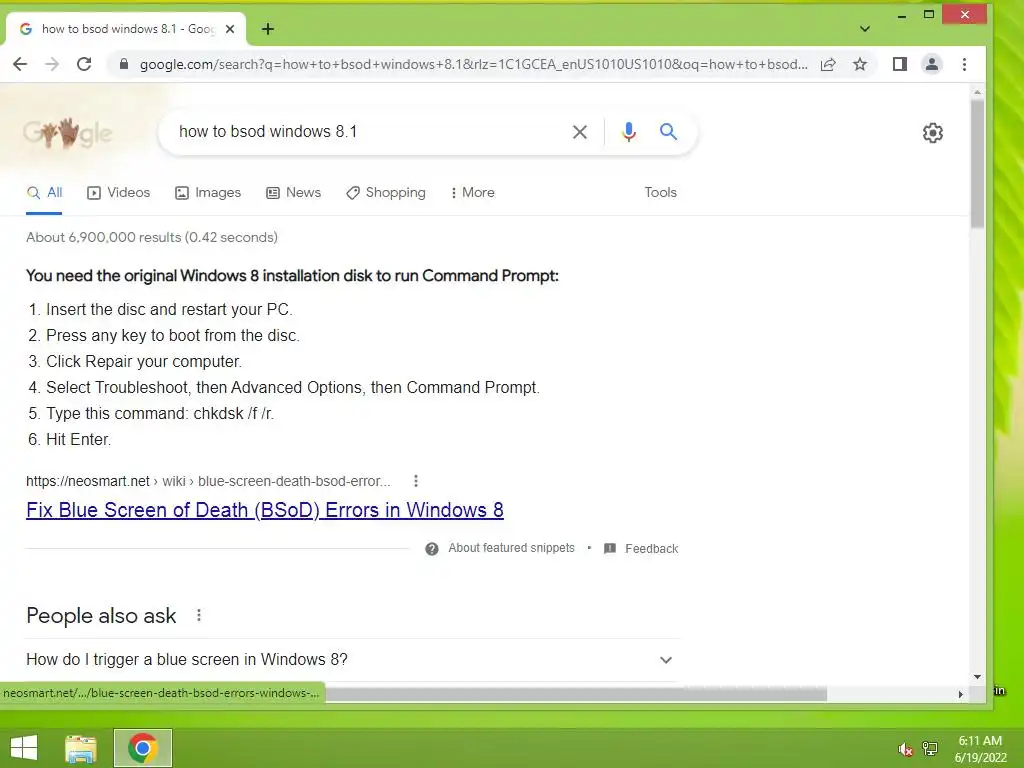1024x768 pixels.
Task: Click 'About 6,900,000 results' text
Action: click(152, 237)
